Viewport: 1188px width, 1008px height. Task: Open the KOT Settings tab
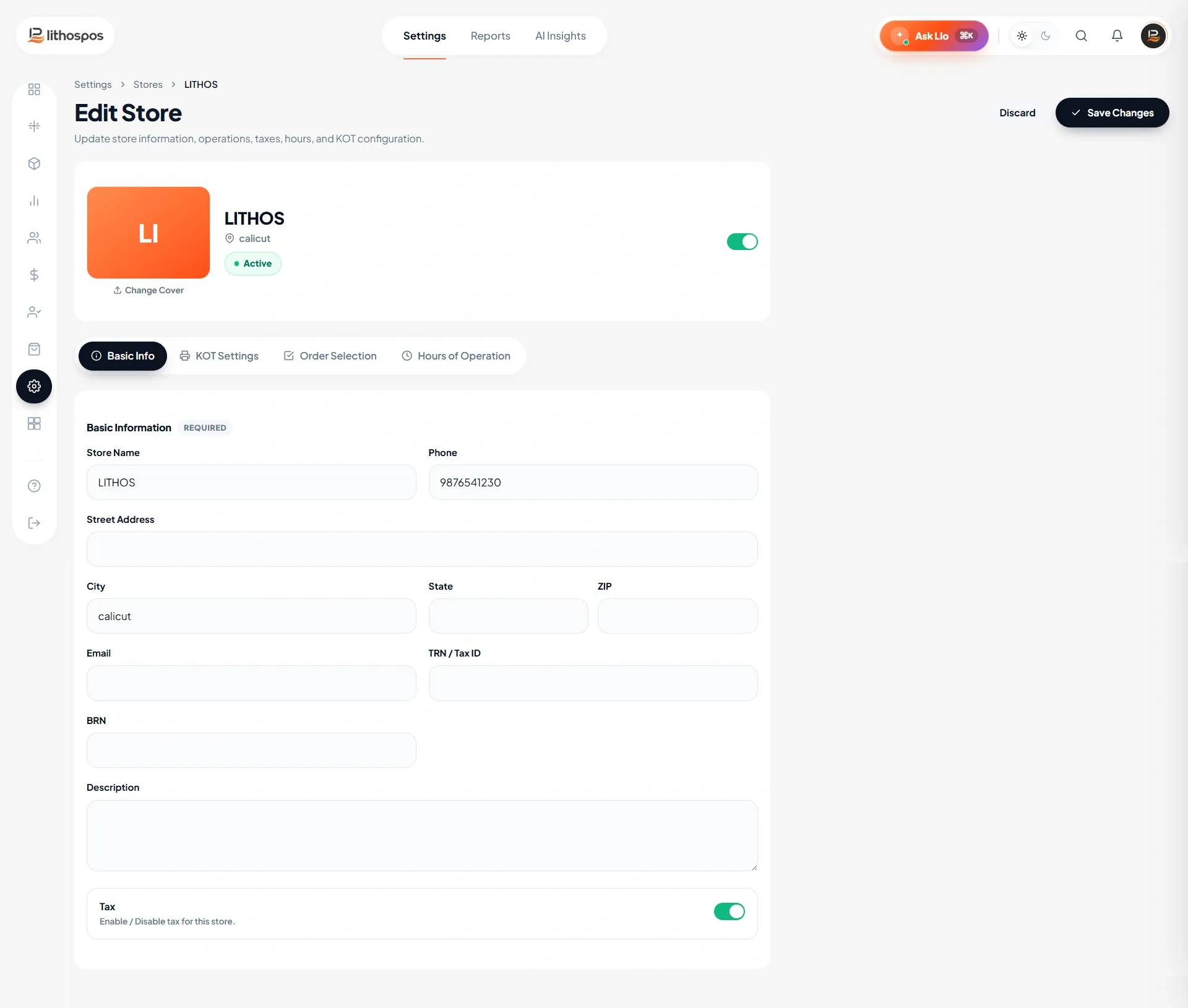219,356
